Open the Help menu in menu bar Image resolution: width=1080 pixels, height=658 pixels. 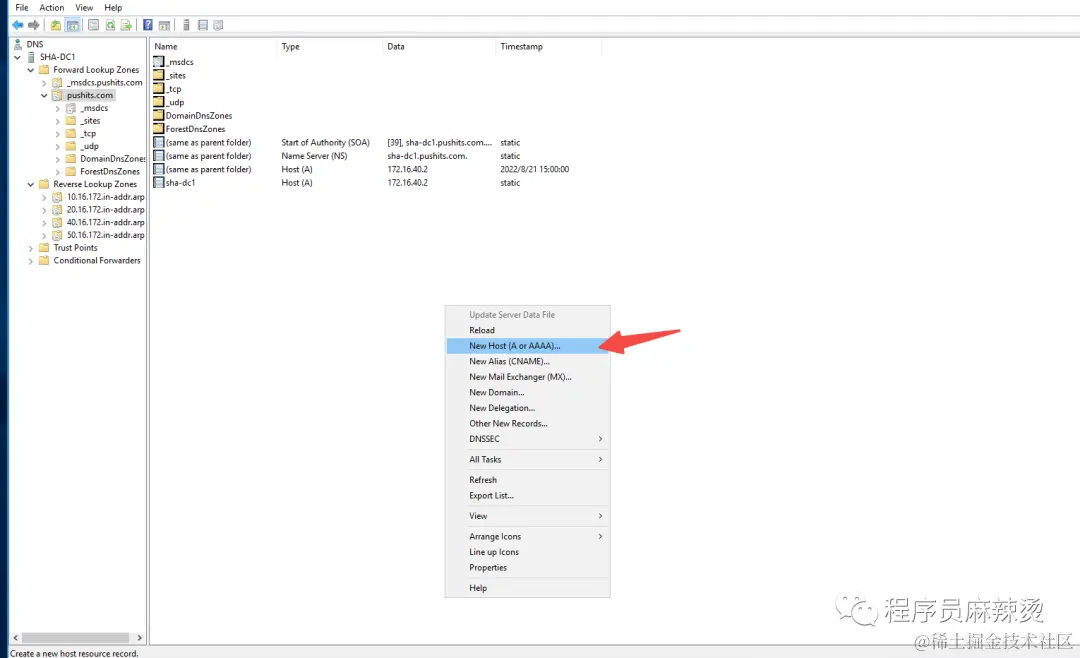point(113,8)
